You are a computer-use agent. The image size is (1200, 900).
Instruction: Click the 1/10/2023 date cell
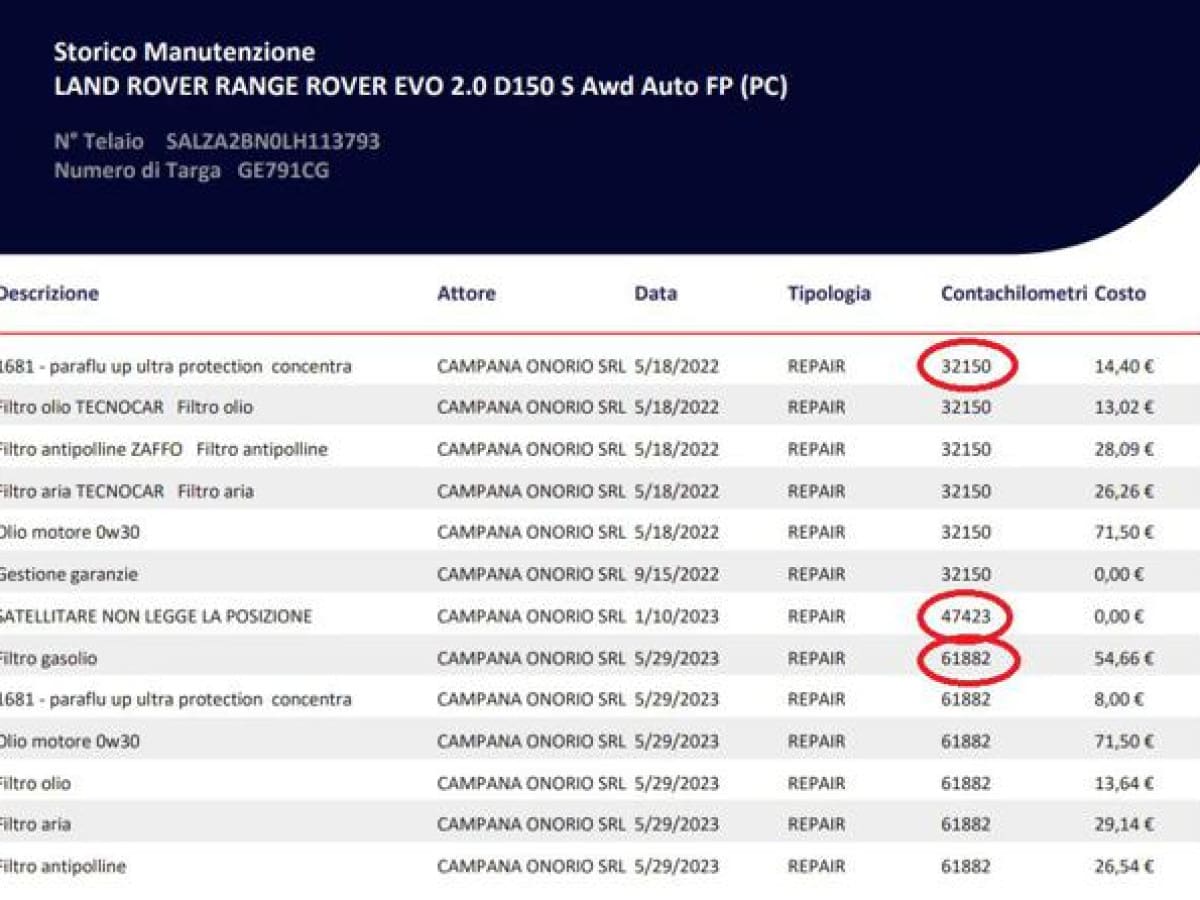[x=677, y=617]
